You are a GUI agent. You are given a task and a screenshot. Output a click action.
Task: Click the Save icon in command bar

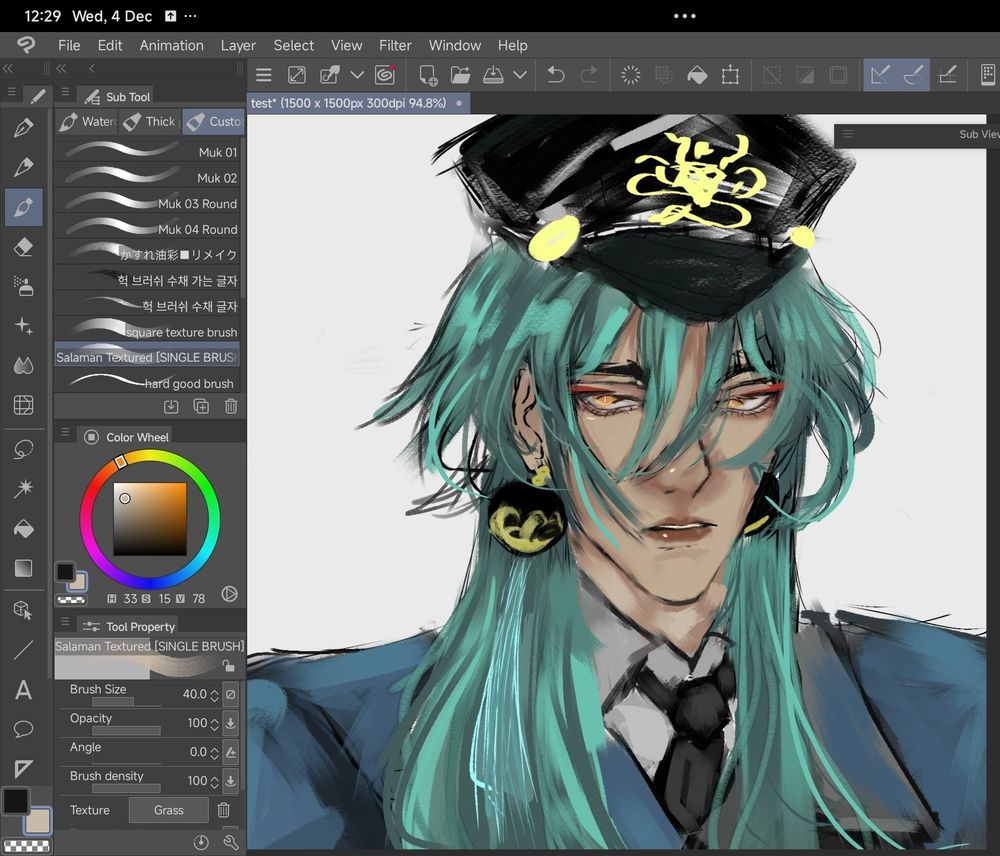tap(493, 75)
